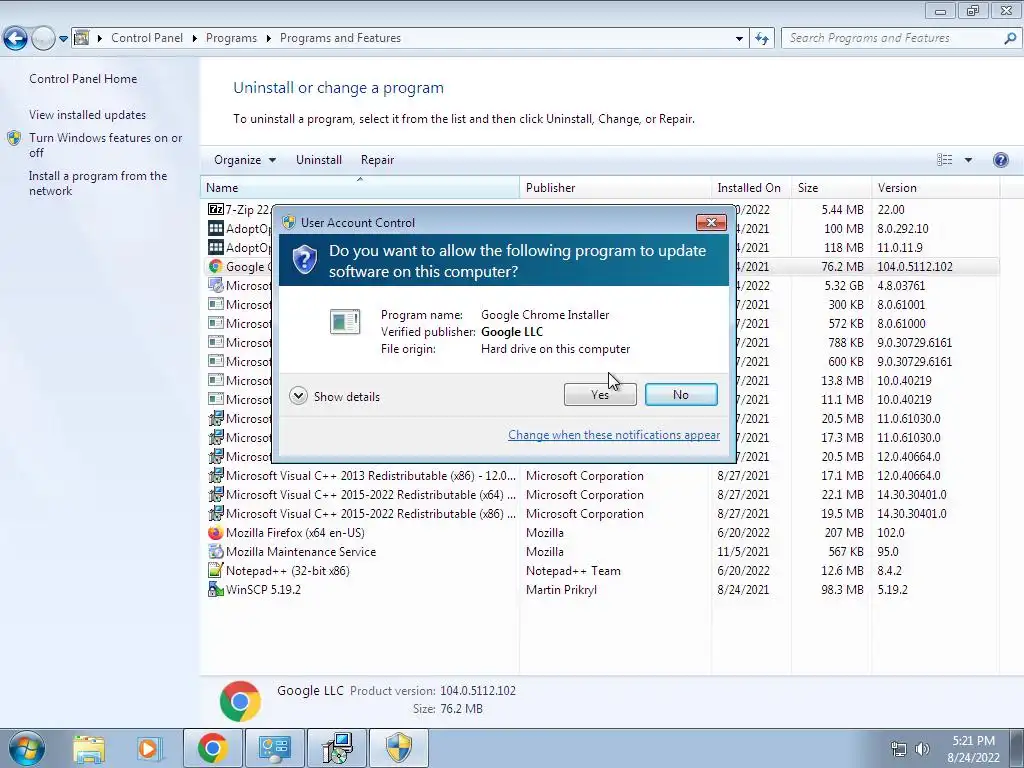Click No in User Account Control dialog
Image resolution: width=1024 pixels, height=768 pixels.
[681, 394]
